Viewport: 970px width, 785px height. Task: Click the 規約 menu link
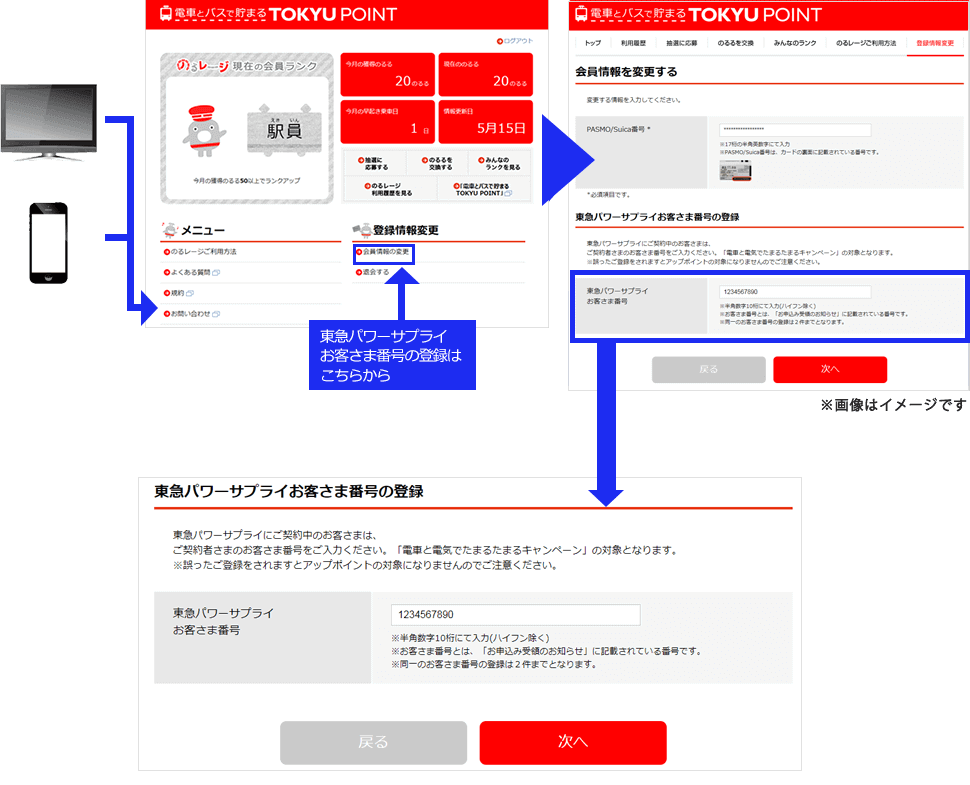pos(178,293)
